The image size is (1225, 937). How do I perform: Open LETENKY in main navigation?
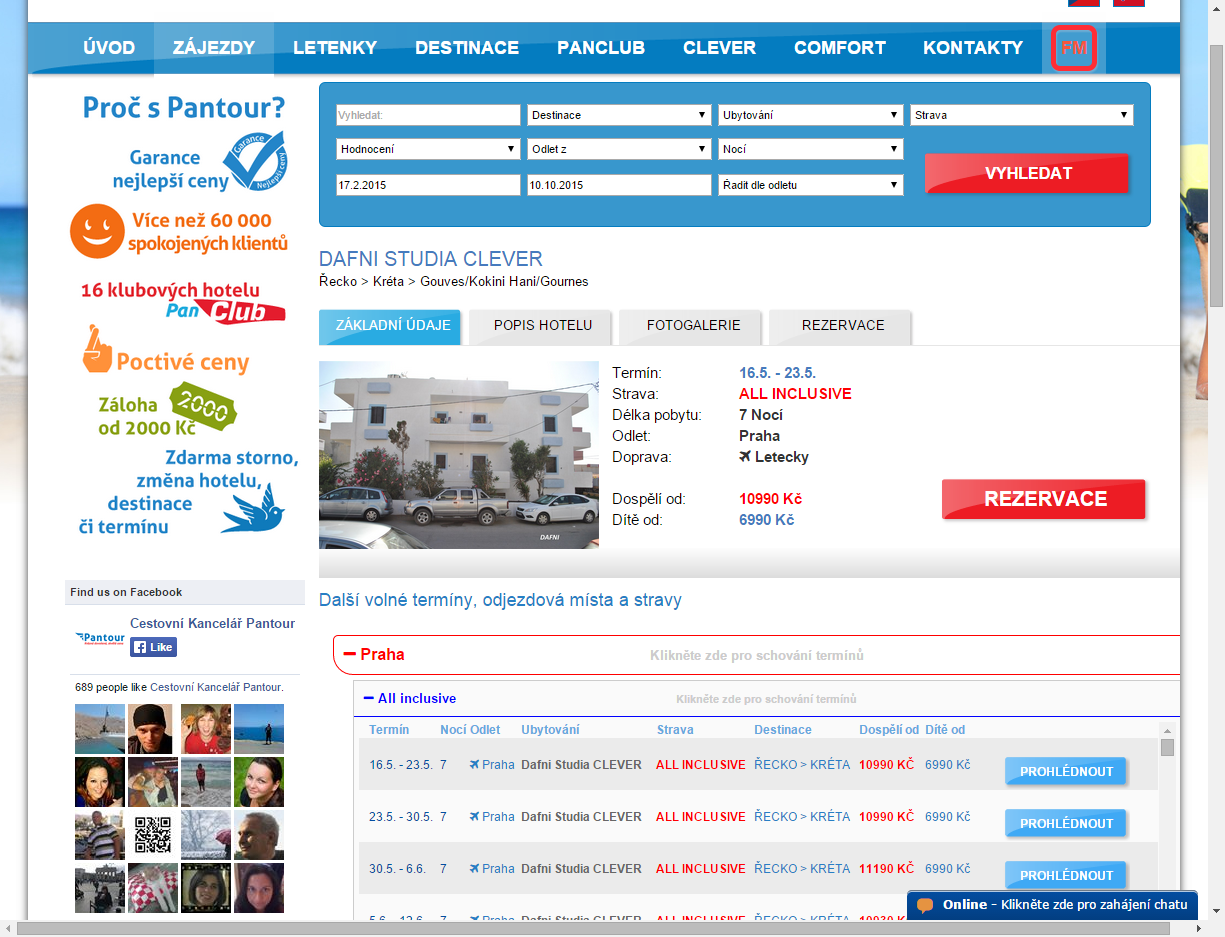(335, 47)
